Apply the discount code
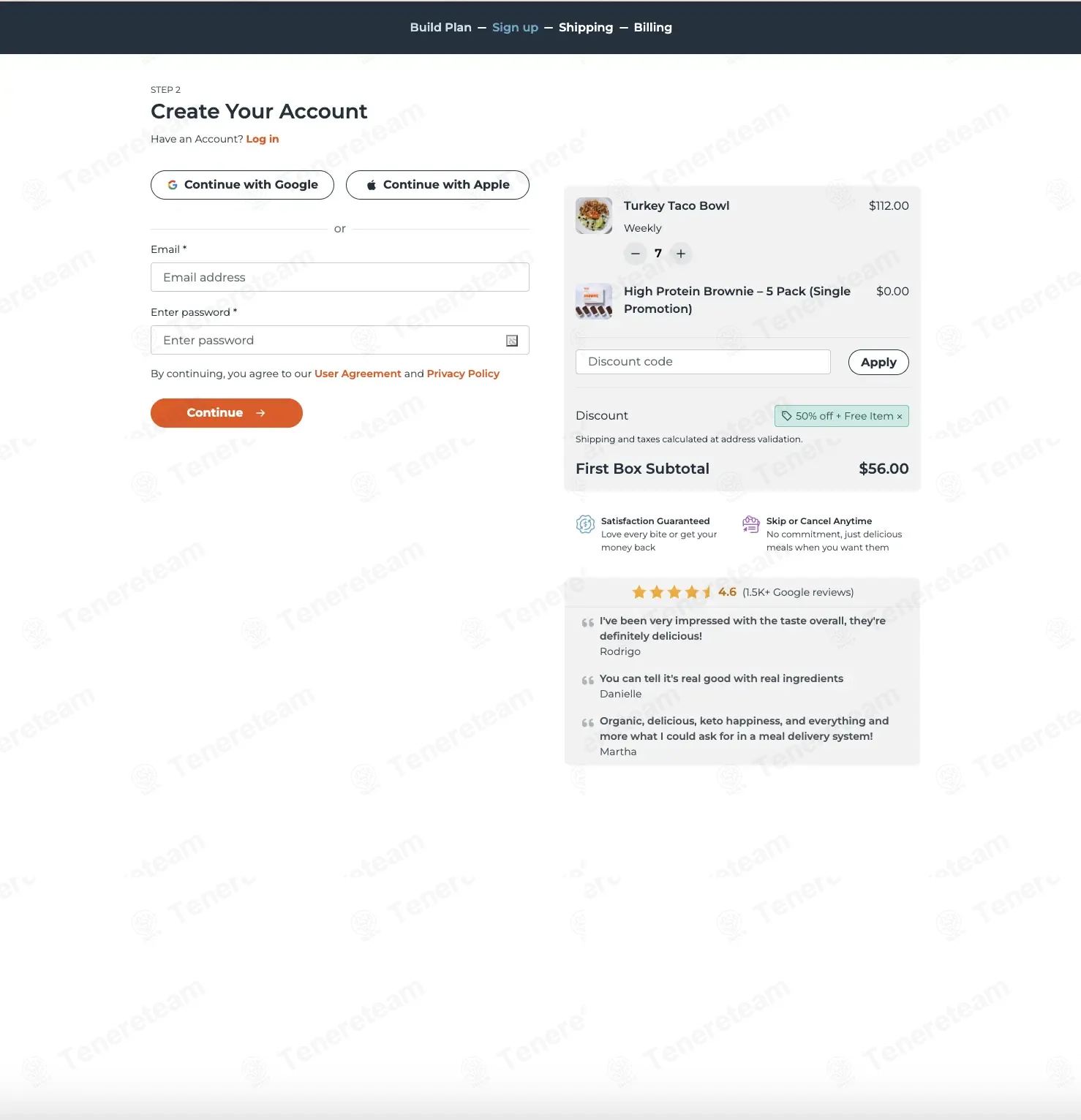 [x=878, y=363]
